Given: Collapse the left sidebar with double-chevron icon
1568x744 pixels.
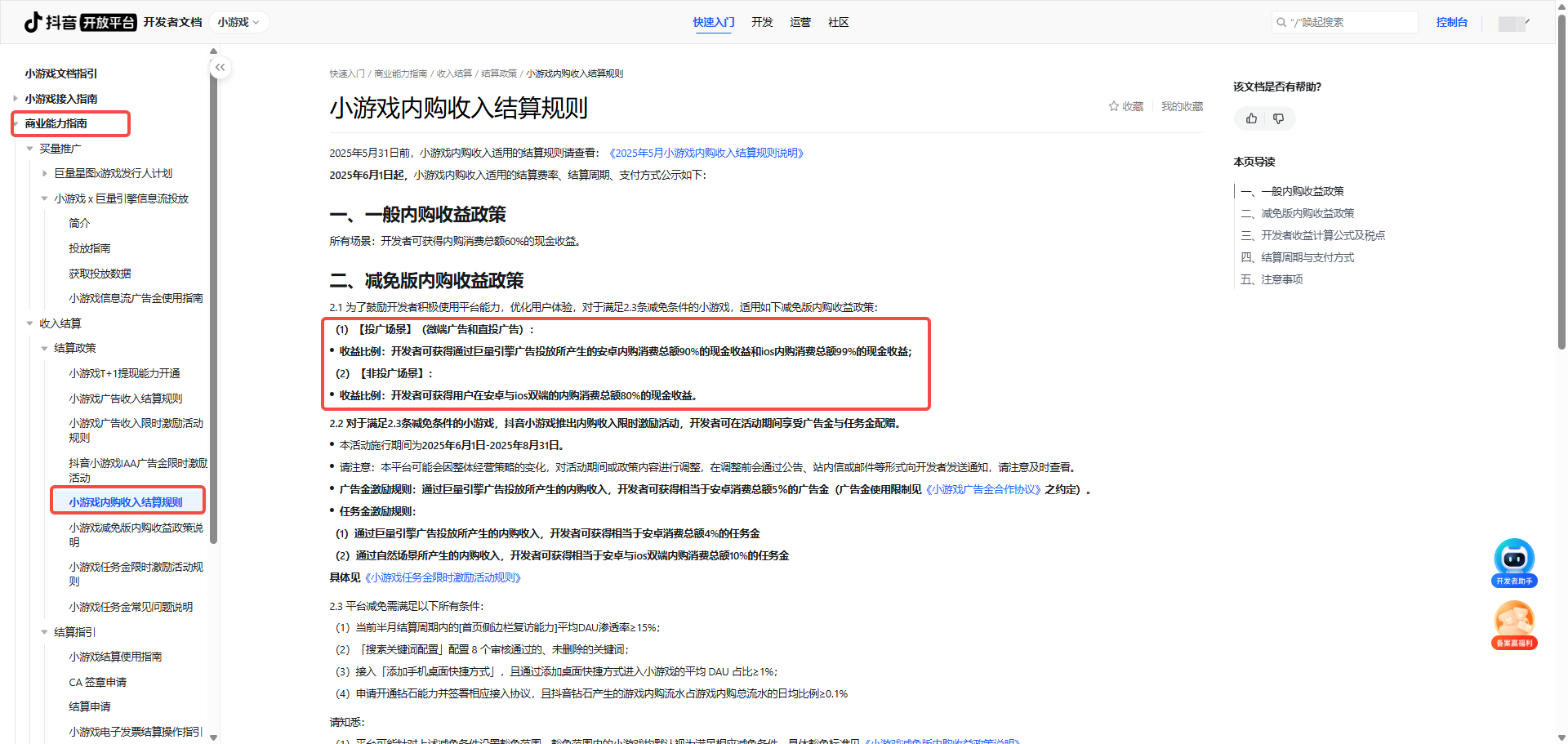Looking at the screenshot, I should [x=220, y=68].
